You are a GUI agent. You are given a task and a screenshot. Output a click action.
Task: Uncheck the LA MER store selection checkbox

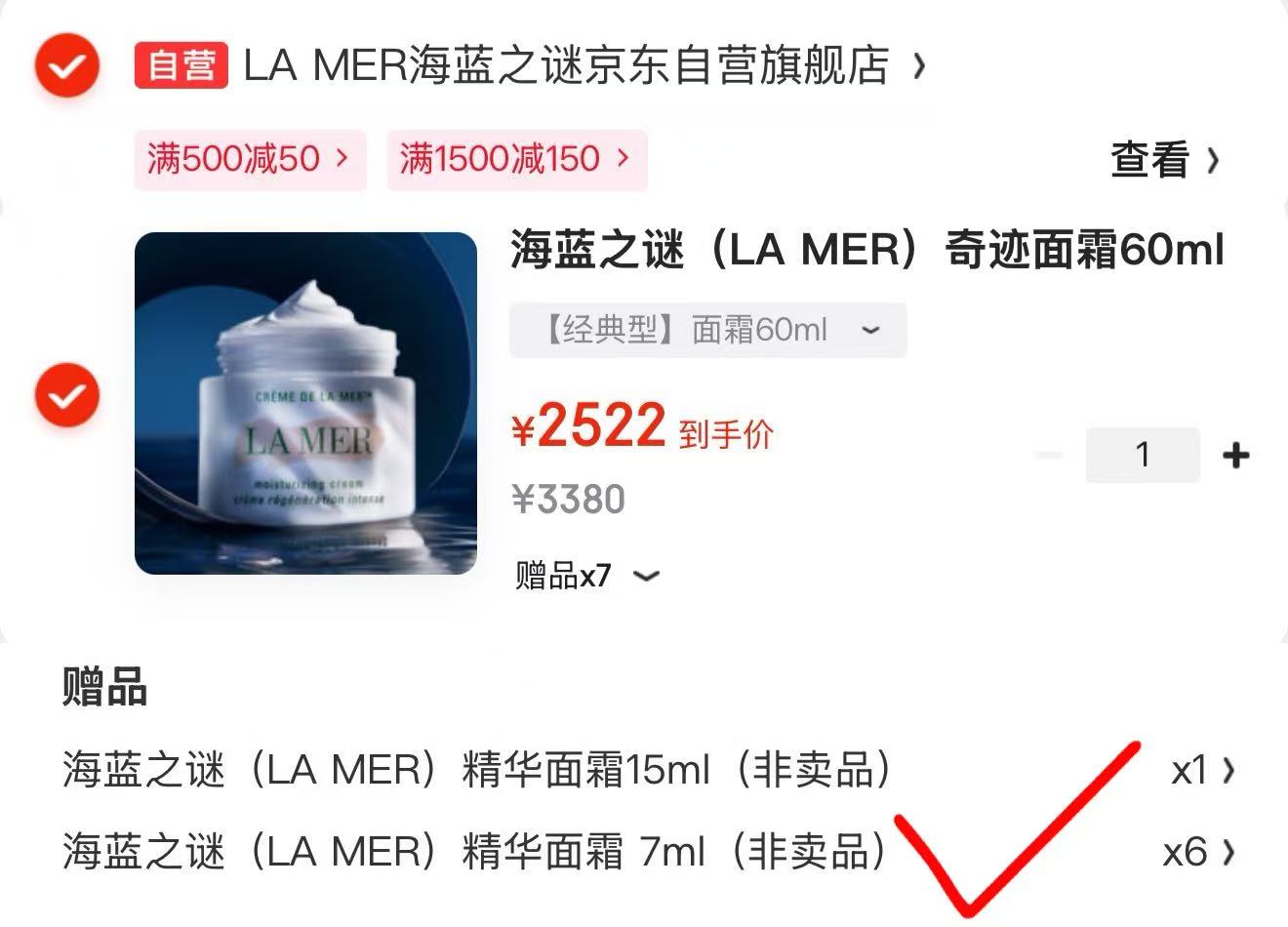point(66,66)
